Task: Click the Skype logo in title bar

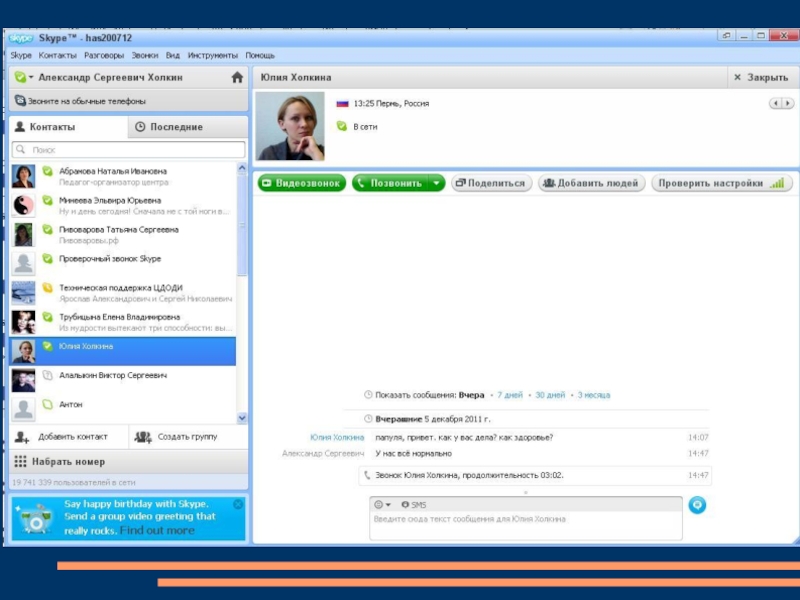Action: point(21,38)
